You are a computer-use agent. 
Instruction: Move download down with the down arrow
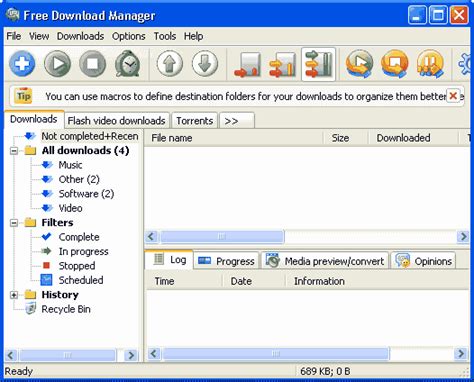click(205, 64)
